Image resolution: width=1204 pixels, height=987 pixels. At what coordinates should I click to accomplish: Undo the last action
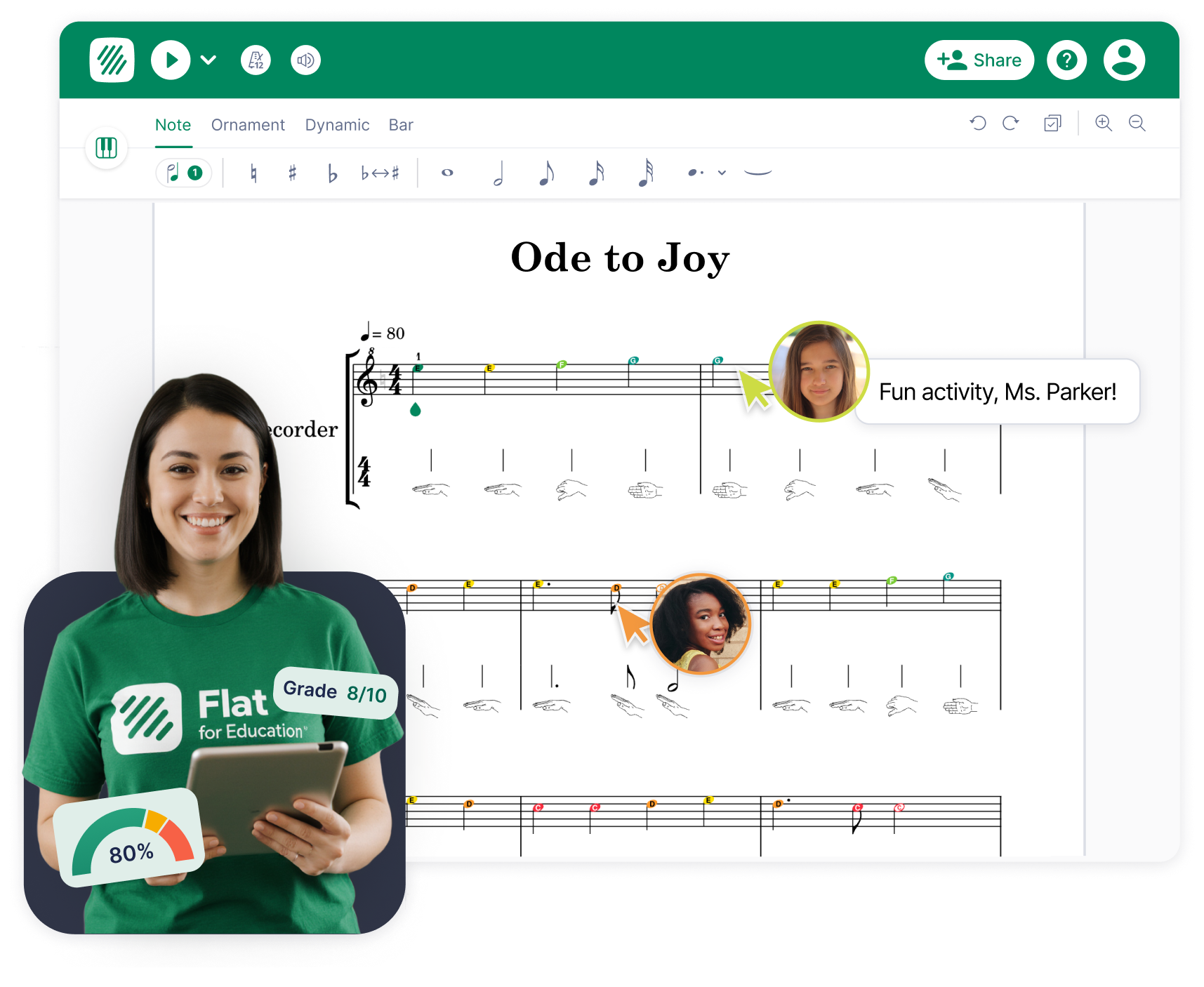click(978, 124)
